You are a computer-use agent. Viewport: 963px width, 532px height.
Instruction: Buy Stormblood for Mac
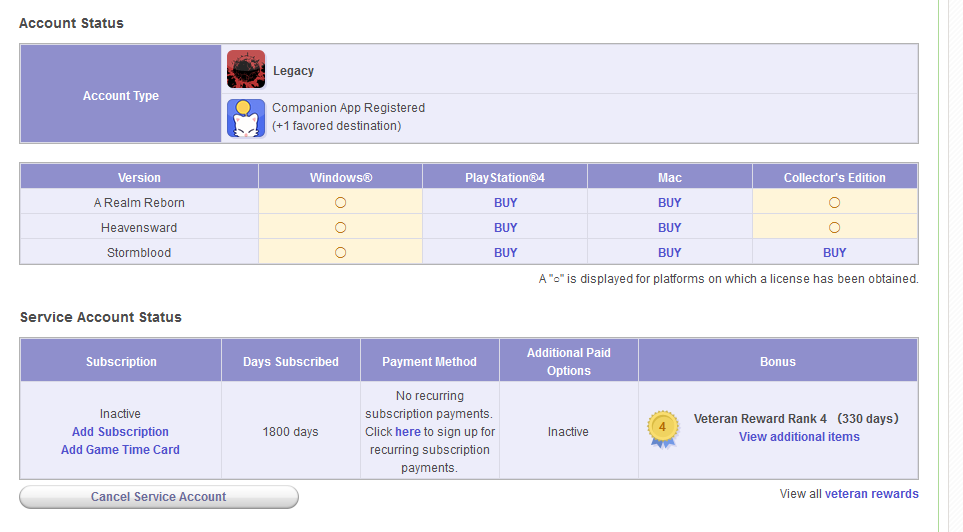coord(669,252)
